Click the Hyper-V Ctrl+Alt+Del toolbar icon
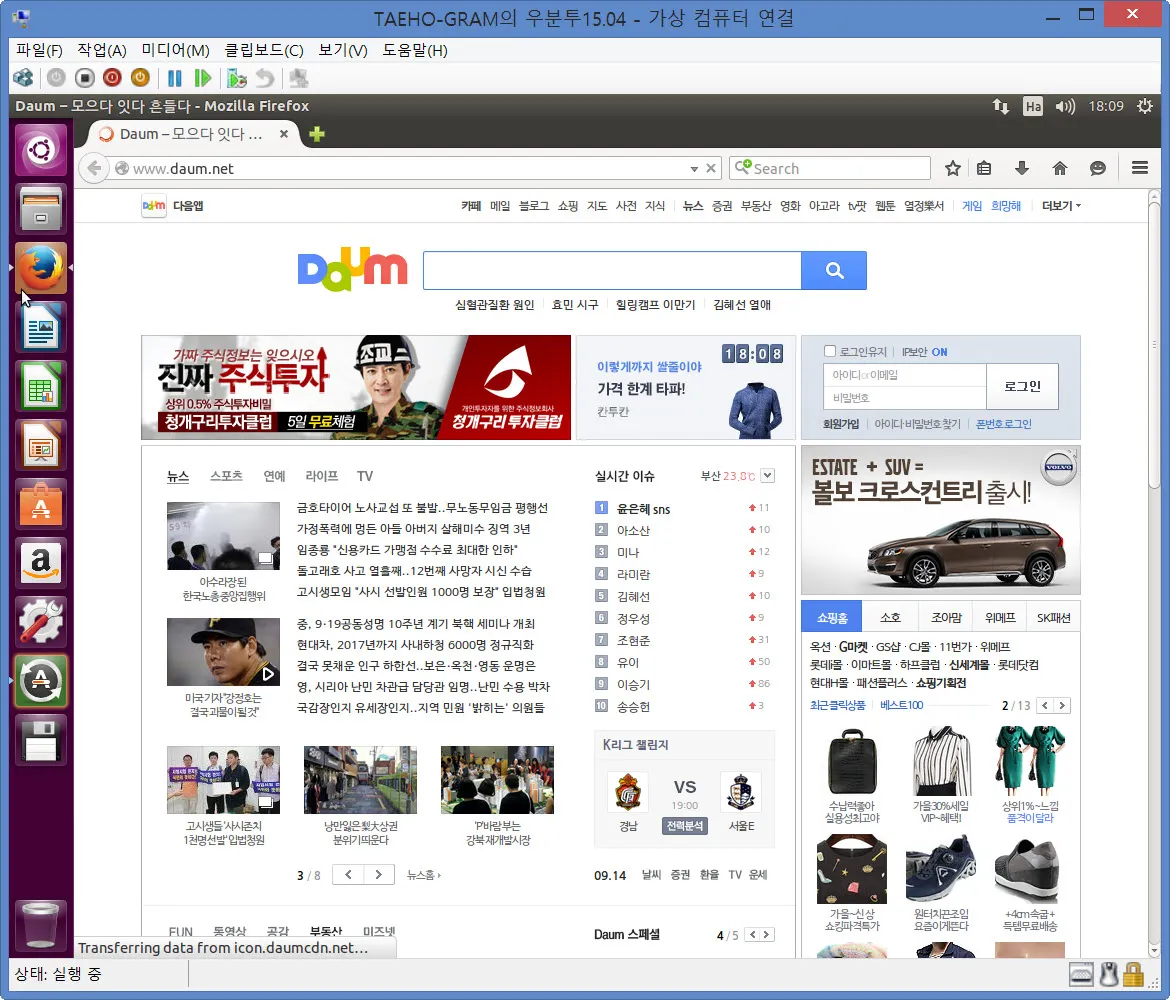This screenshot has width=1170, height=1000. tap(23, 78)
